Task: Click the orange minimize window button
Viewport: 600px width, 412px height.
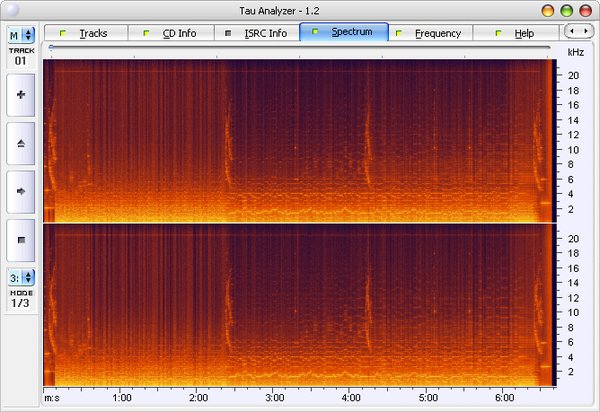Action: point(548,10)
